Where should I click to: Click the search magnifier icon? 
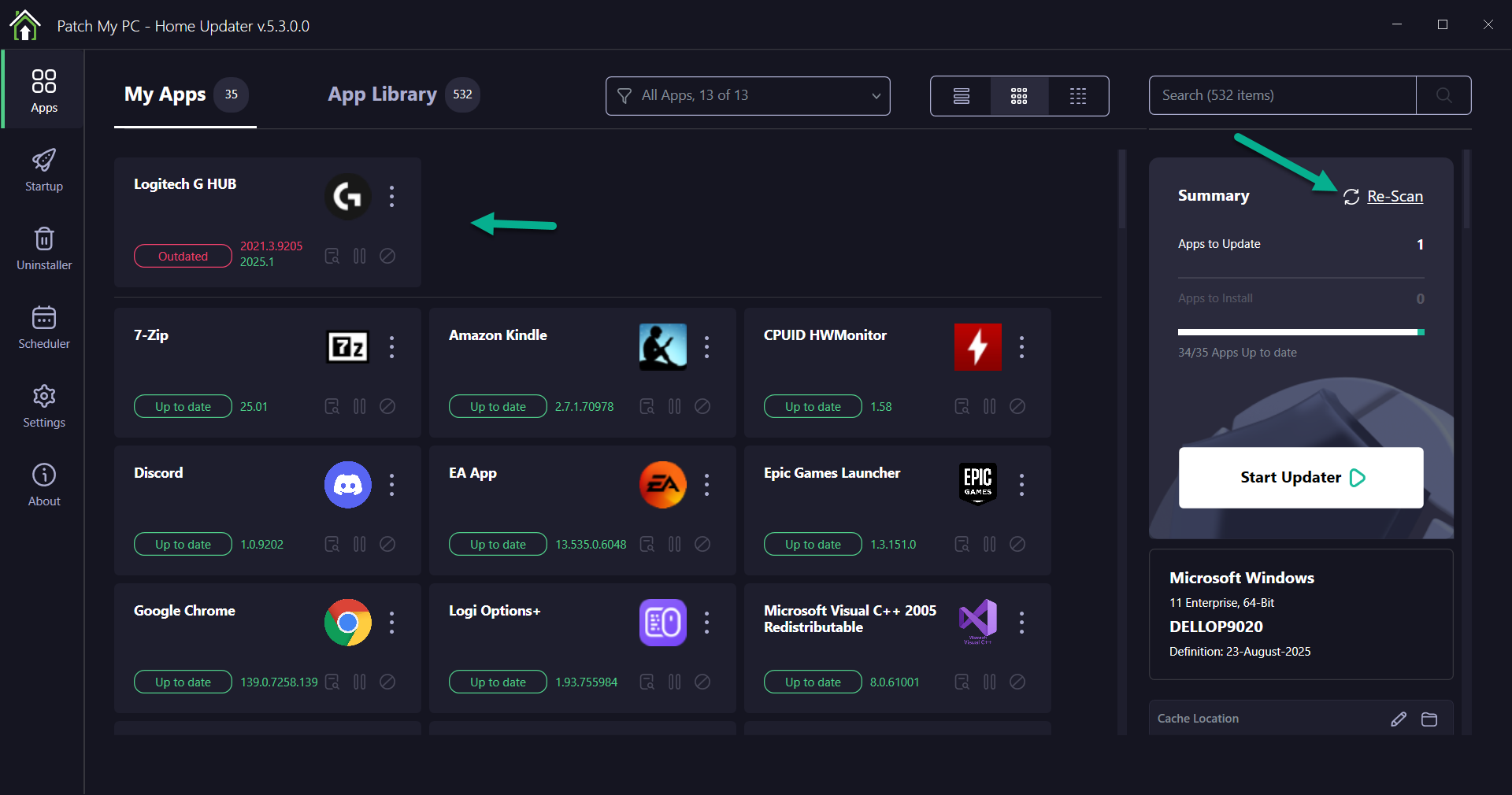tap(1443, 95)
